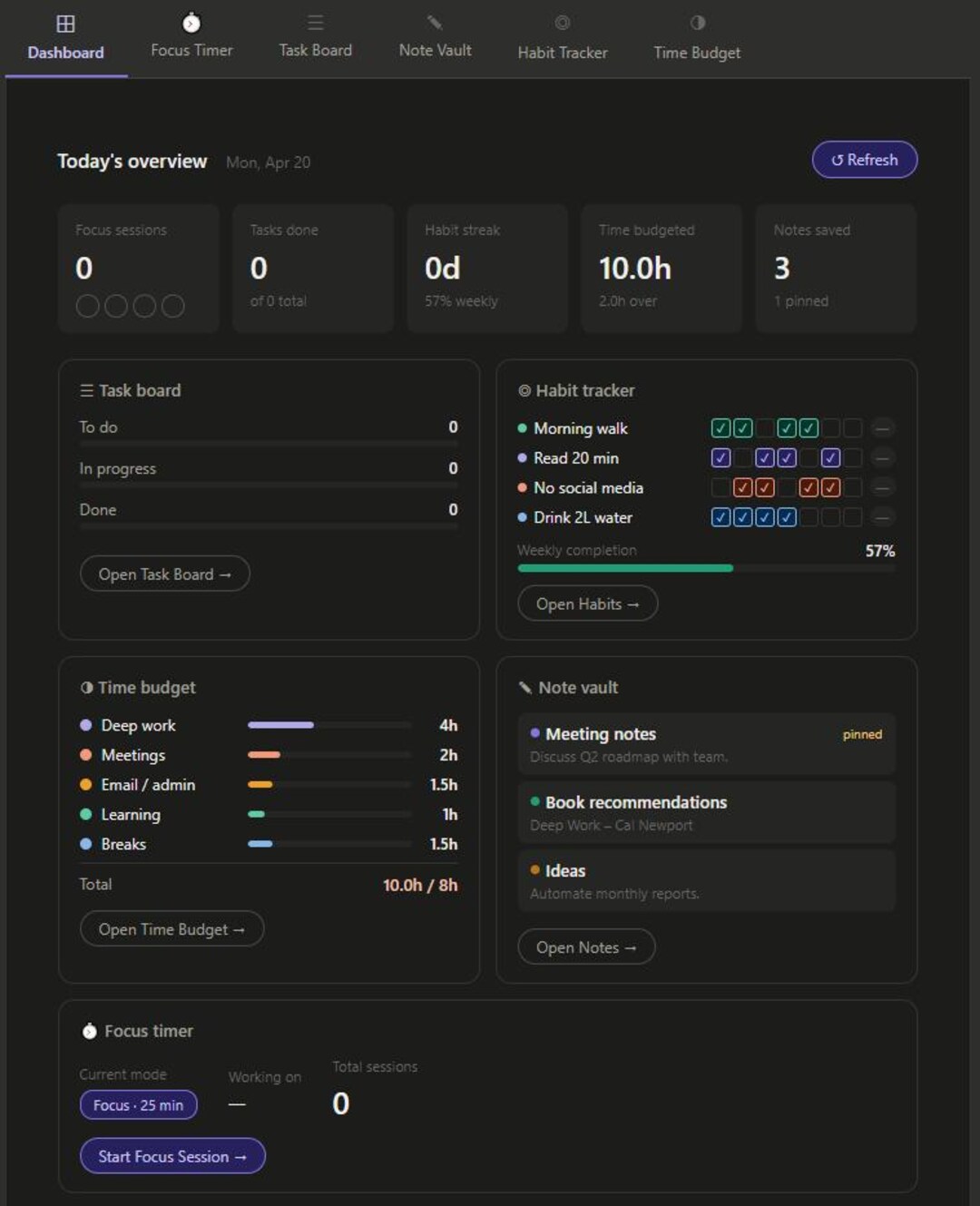
Task: Uncheck the first day box for Morning walk
Action: point(721,428)
